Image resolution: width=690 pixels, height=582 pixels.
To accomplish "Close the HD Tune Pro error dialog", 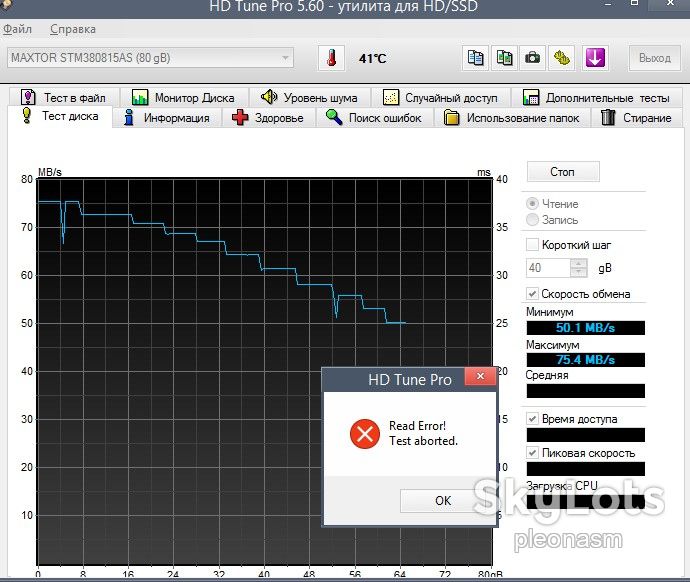I will [x=480, y=377].
